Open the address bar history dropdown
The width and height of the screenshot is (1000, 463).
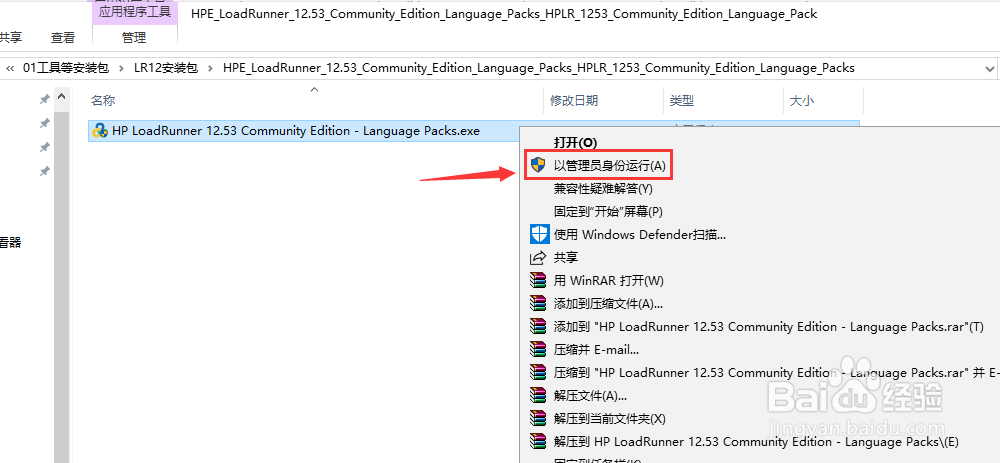click(990, 68)
